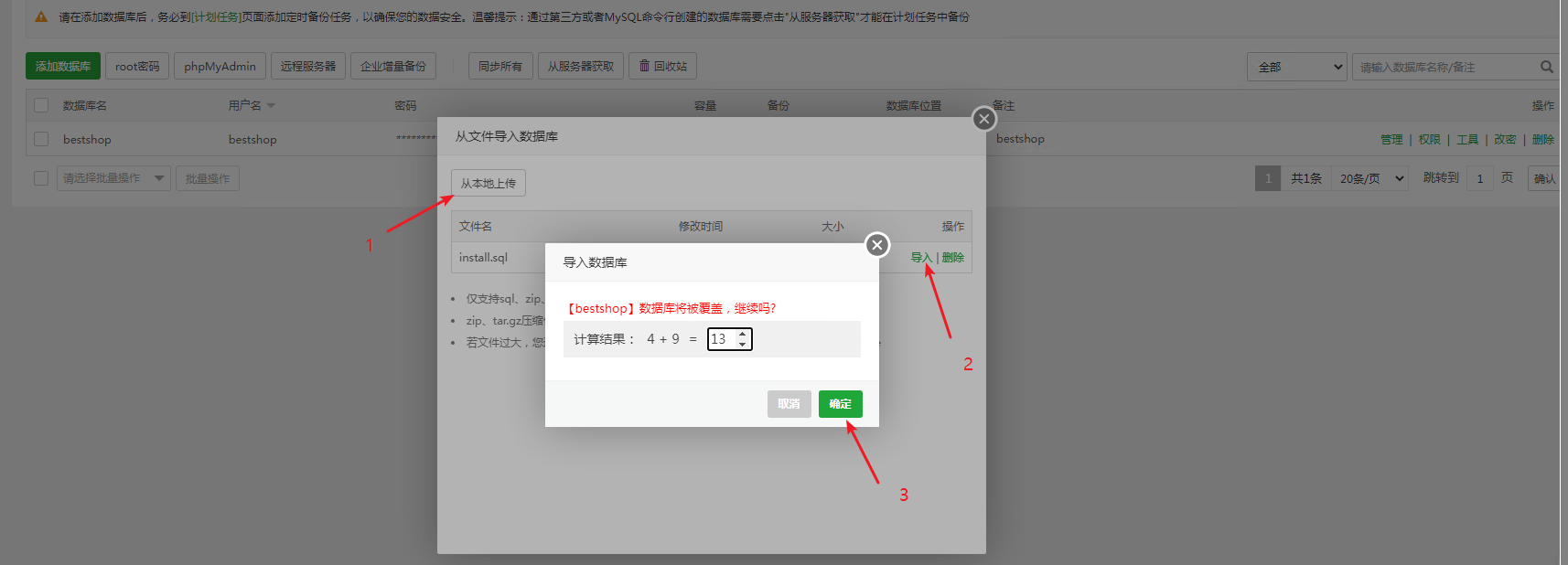The image size is (1568, 565).
Task: Close the import from file dialog
Action: 983,119
